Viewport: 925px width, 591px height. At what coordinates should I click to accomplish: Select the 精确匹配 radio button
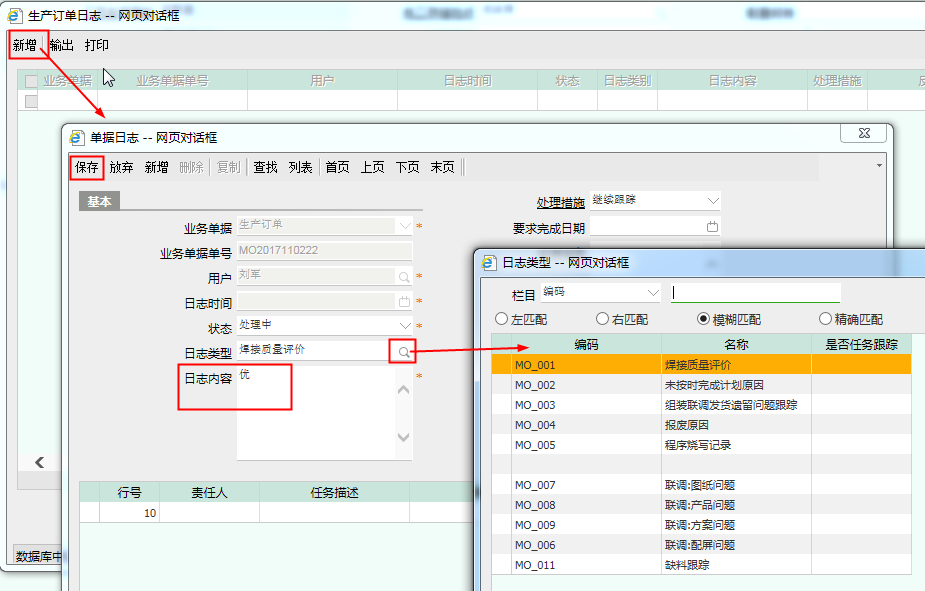[x=825, y=319]
